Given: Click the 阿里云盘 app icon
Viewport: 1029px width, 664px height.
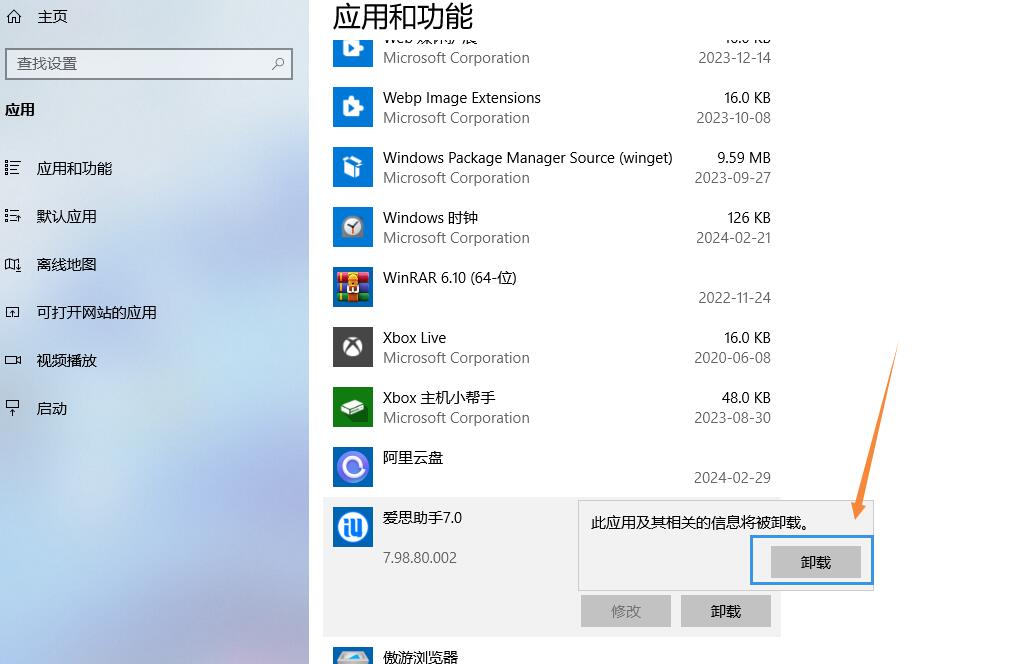Looking at the screenshot, I should coord(353,467).
